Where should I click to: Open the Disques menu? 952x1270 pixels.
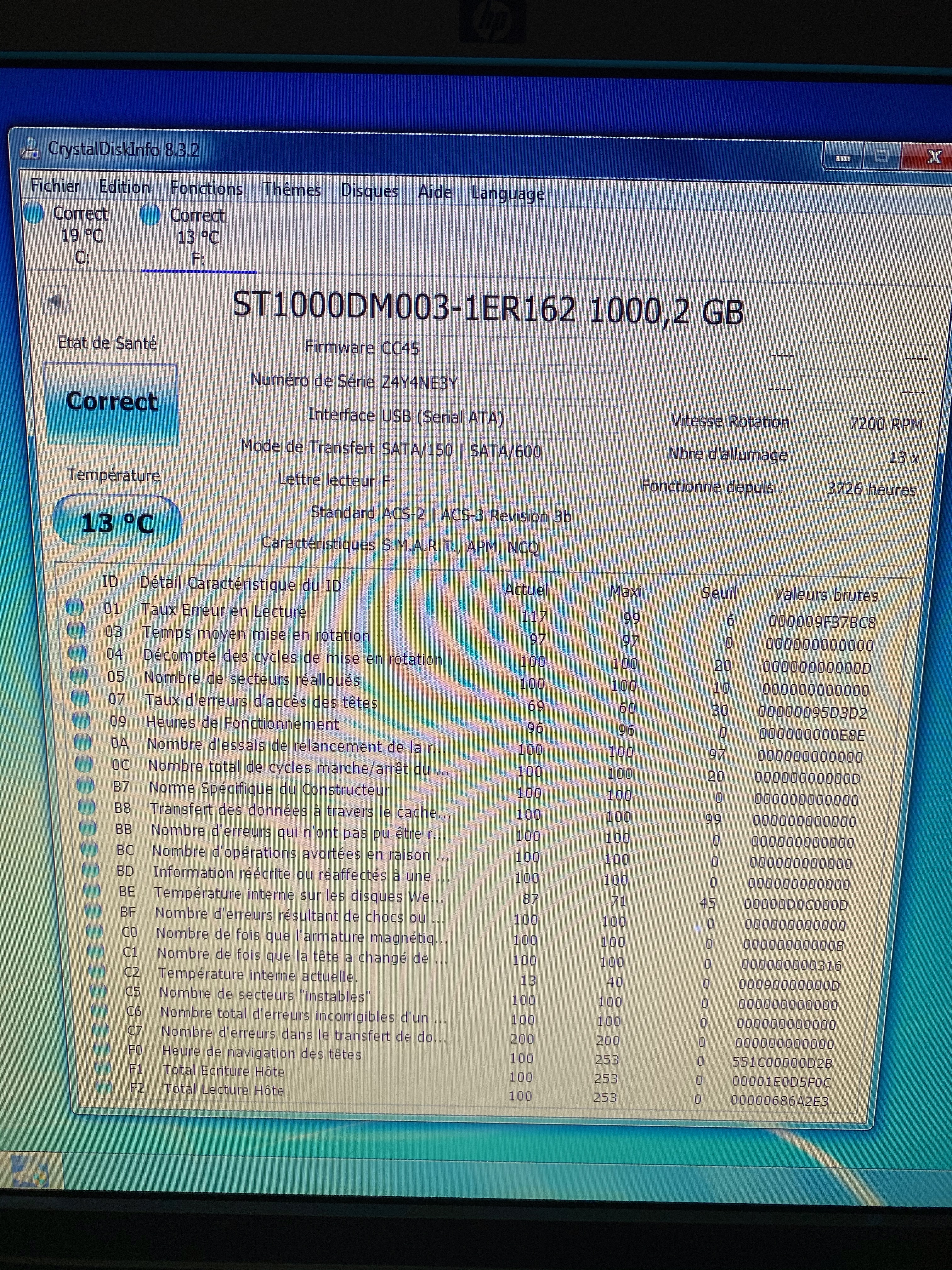(369, 191)
